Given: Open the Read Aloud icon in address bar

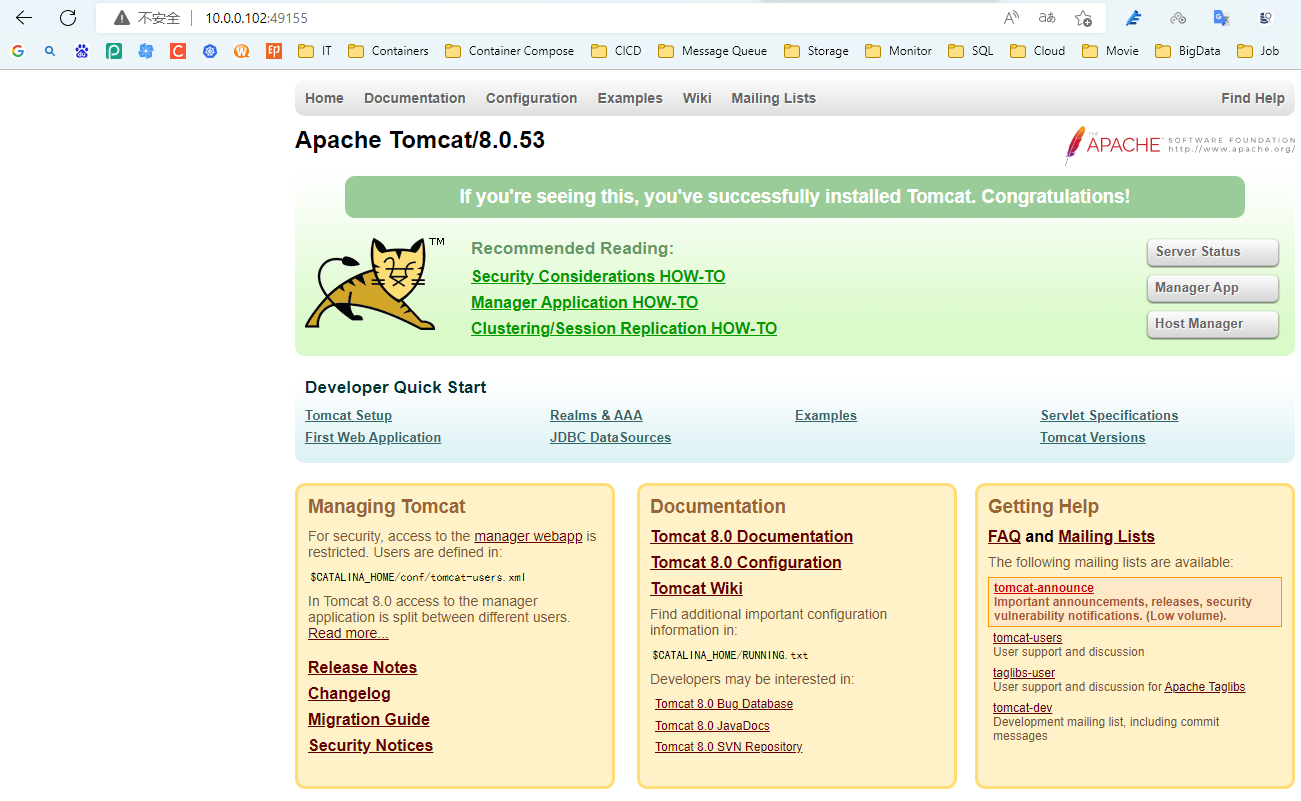Looking at the screenshot, I should [x=1012, y=18].
